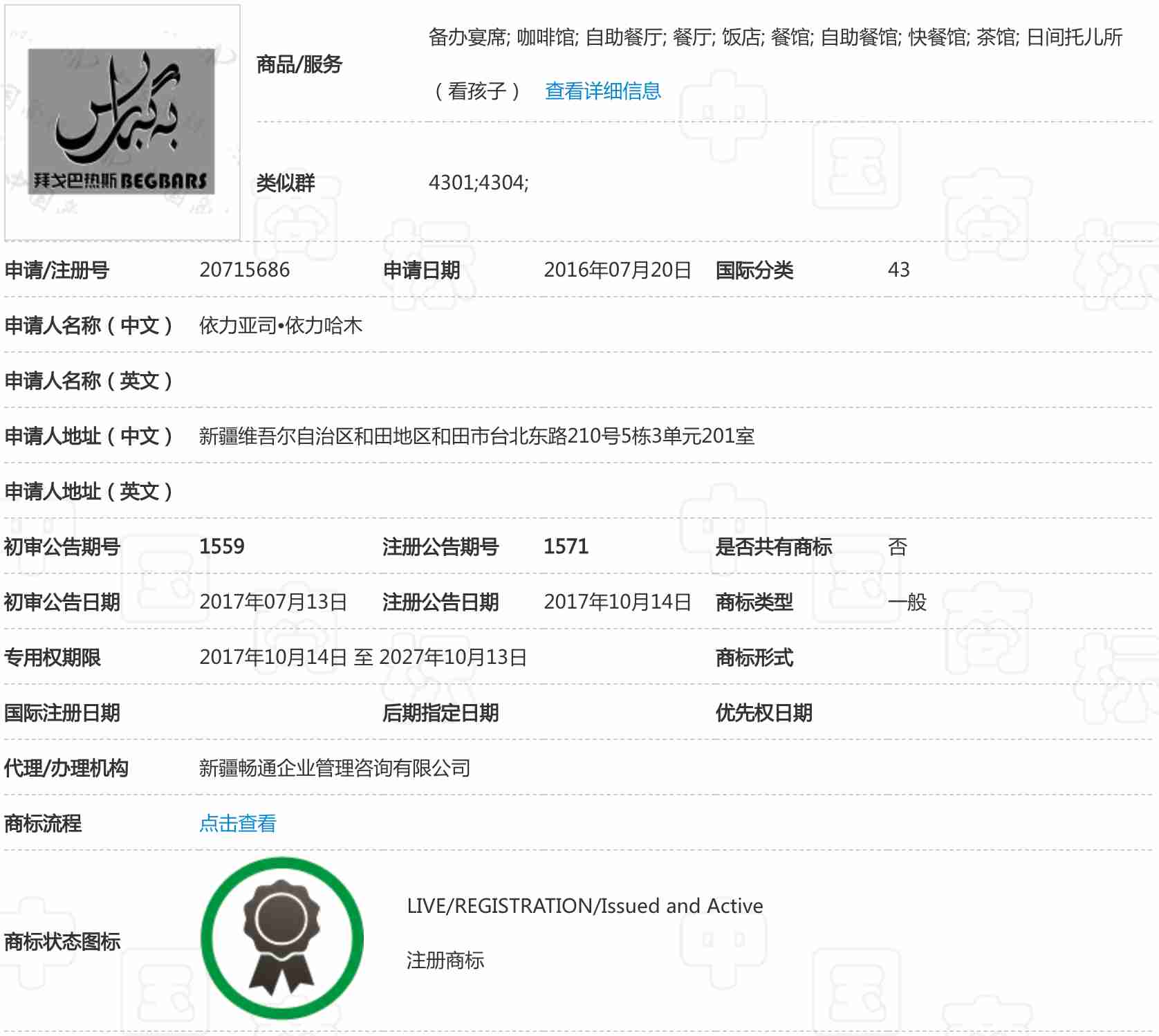Select the application number 20715686
The height and width of the screenshot is (1036, 1159).
tap(244, 270)
